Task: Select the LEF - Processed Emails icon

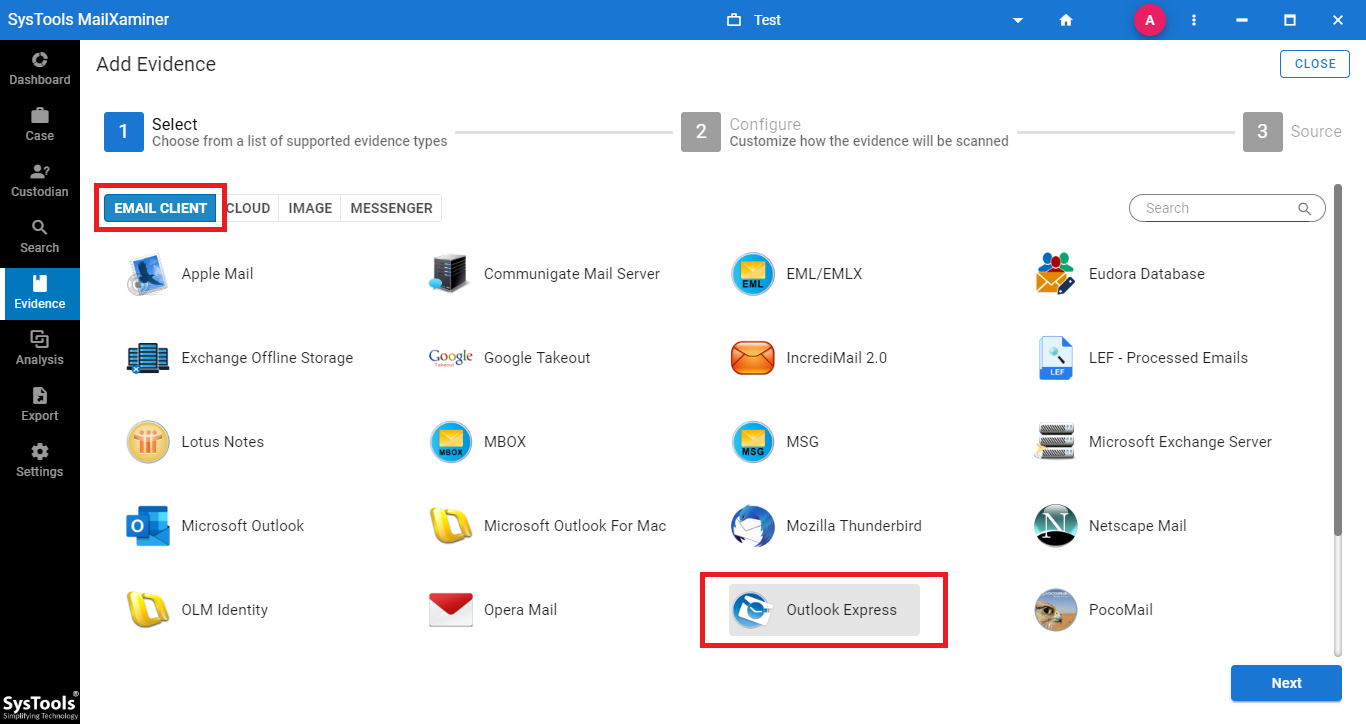Action: click(x=1055, y=358)
